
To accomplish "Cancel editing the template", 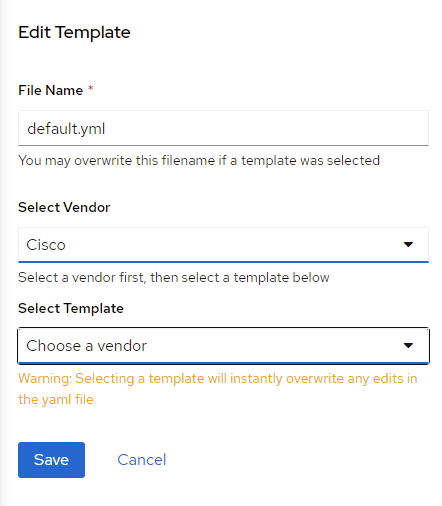I will pyautogui.click(x=142, y=460).
